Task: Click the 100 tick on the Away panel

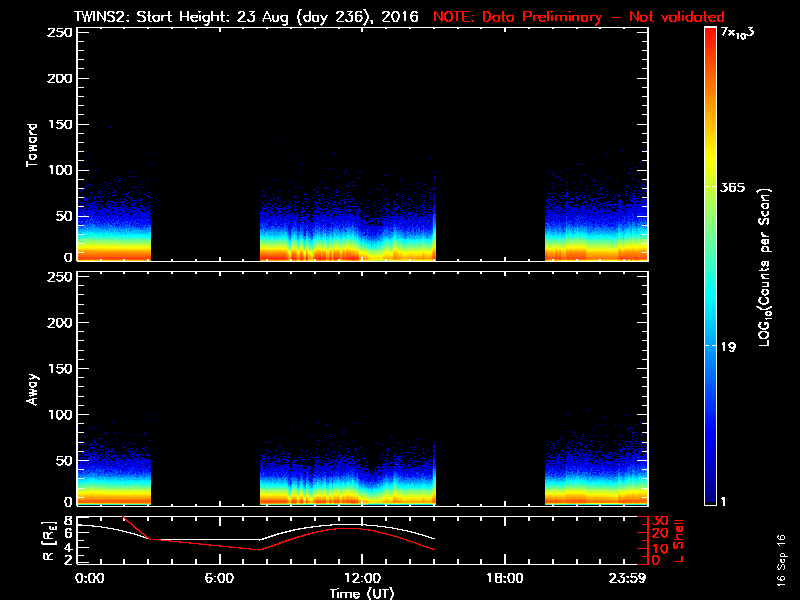Action: (59, 414)
